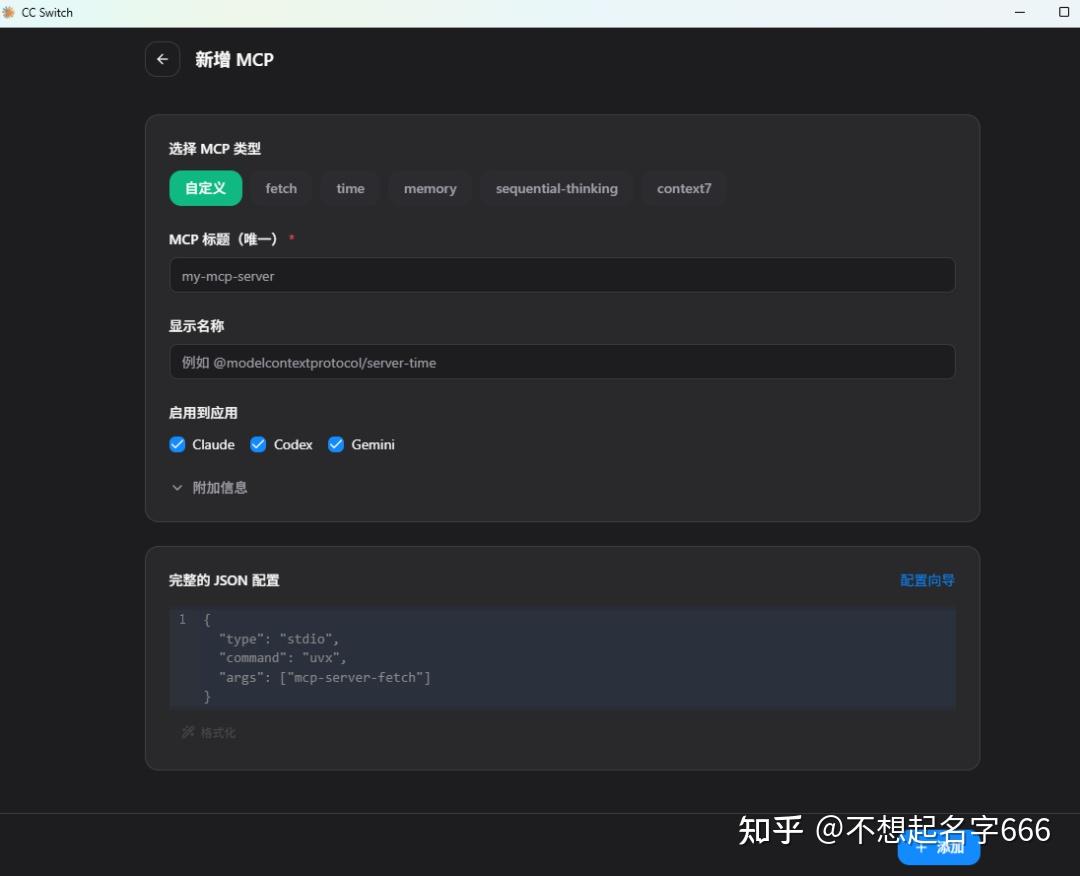The image size is (1080, 876).
Task: Click the "args" mcp-server-fetch line
Action: (324, 677)
